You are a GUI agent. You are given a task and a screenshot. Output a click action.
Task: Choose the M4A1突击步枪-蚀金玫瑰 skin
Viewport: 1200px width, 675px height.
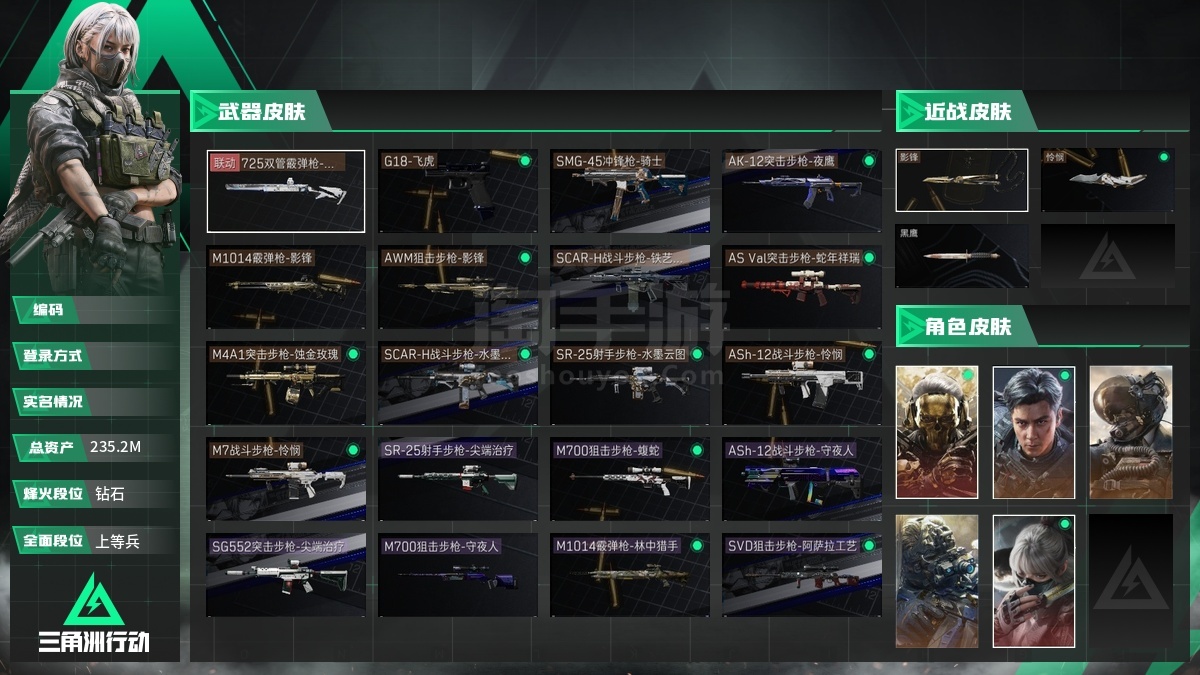point(286,383)
